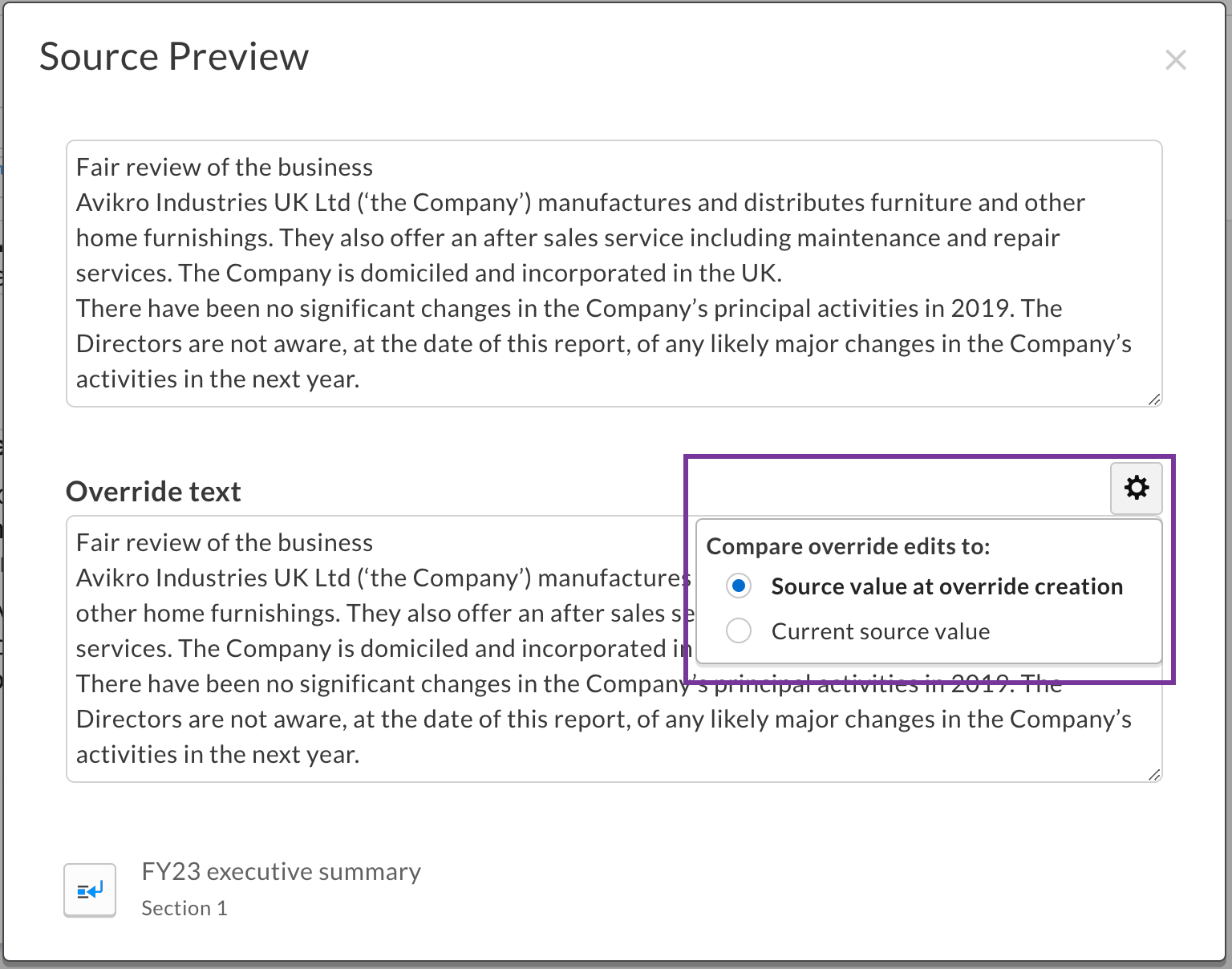The height and width of the screenshot is (969, 1232).
Task: Close the Source Preview dialog
Action: (1175, 60)
